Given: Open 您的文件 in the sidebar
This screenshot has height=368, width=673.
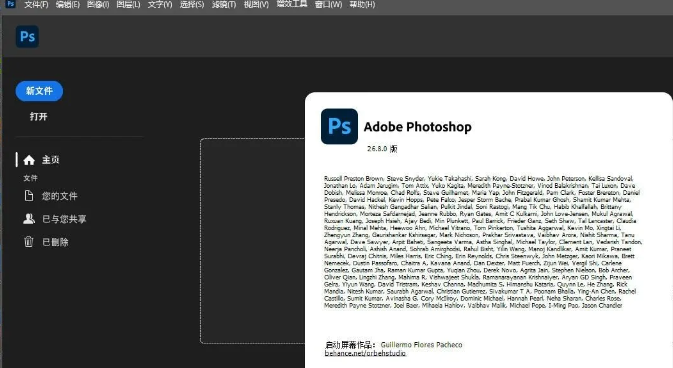Looking at the screenshot, I should tap(51, 196).
